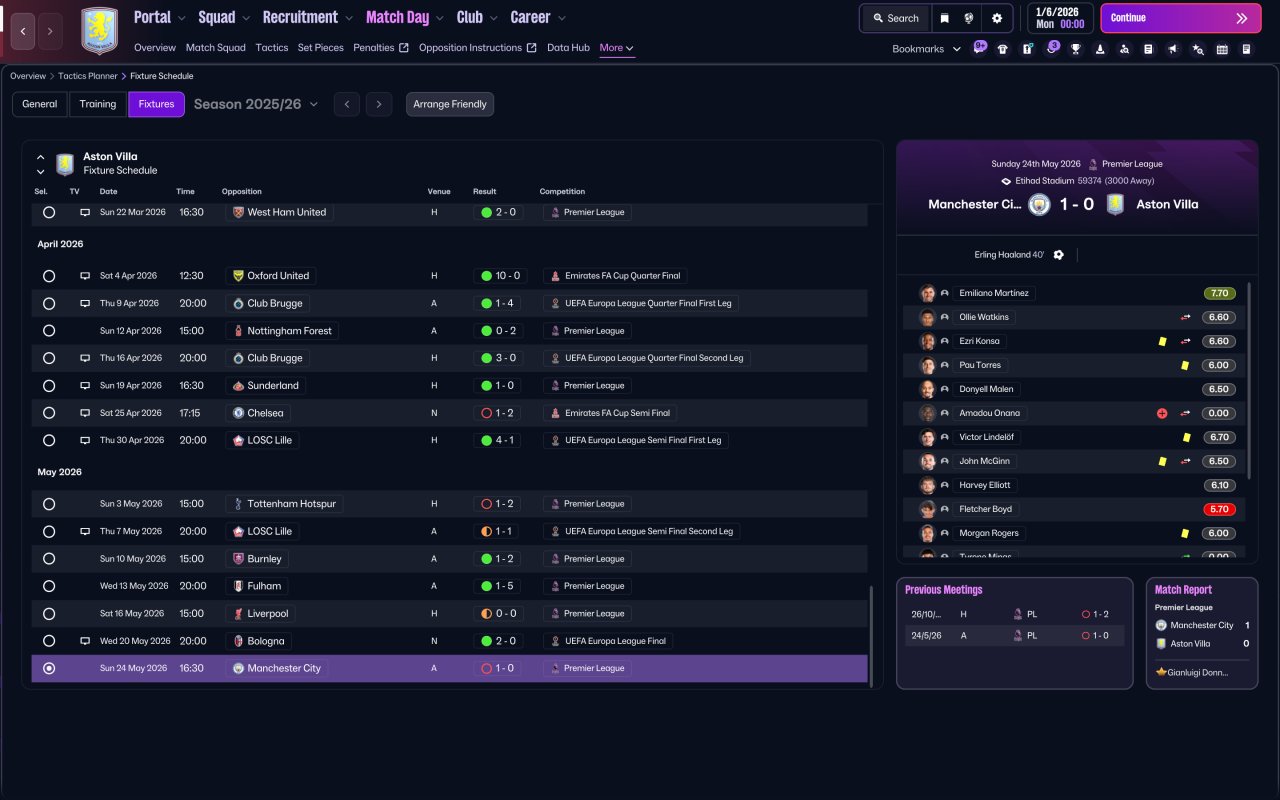
Task: Open the Match Squad submenu item
Action: (x=215, y=48)
